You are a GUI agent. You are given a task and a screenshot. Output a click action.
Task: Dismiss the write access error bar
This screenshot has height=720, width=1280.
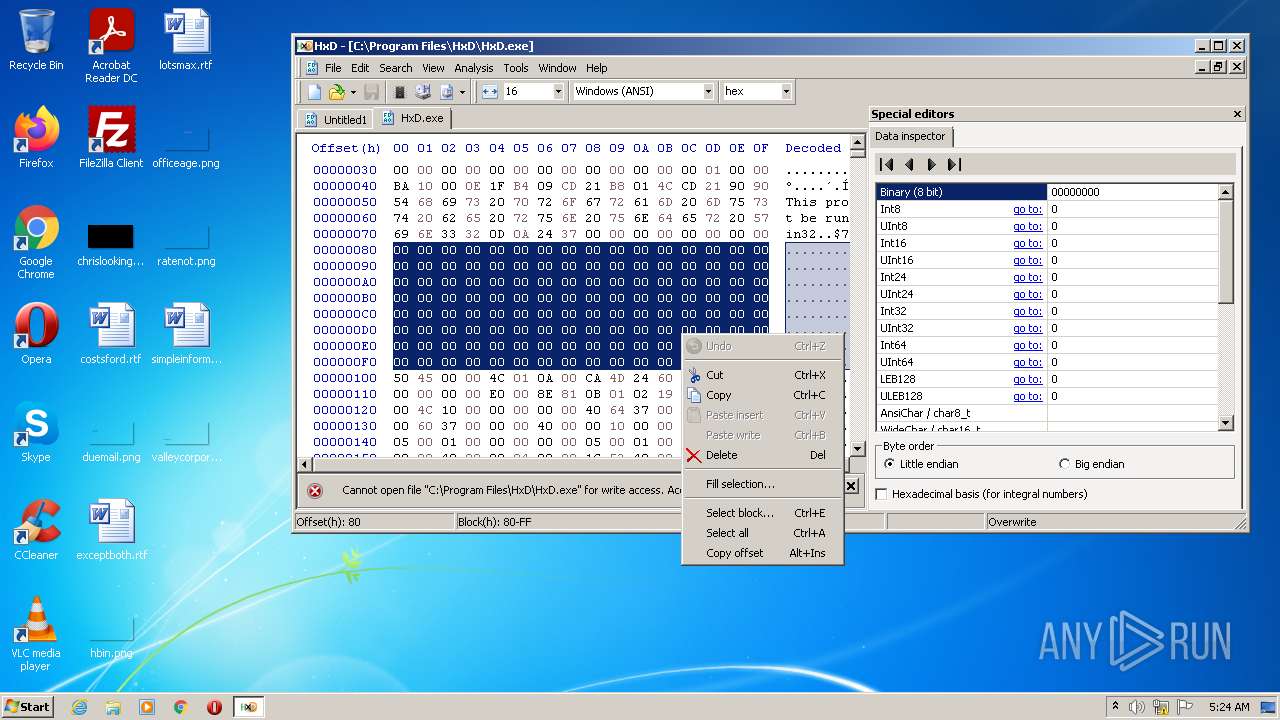851,486
